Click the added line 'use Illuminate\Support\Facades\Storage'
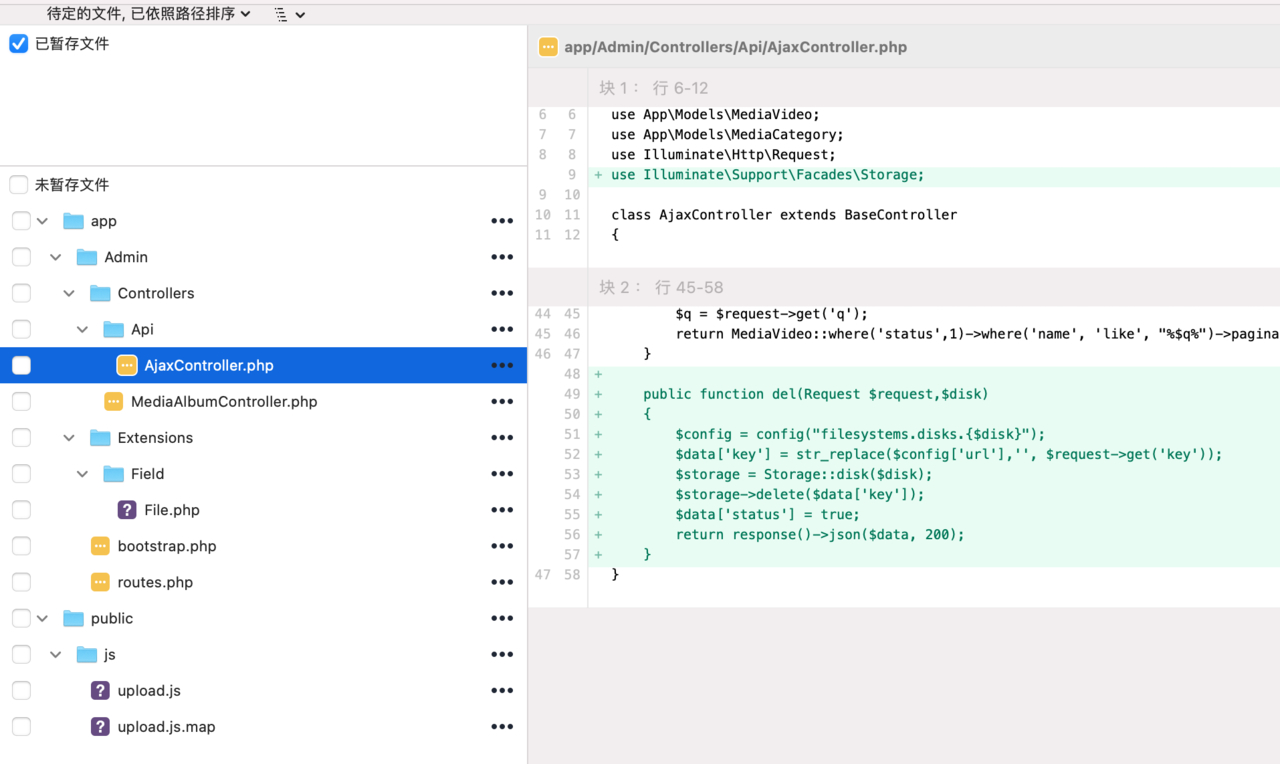 767,175
